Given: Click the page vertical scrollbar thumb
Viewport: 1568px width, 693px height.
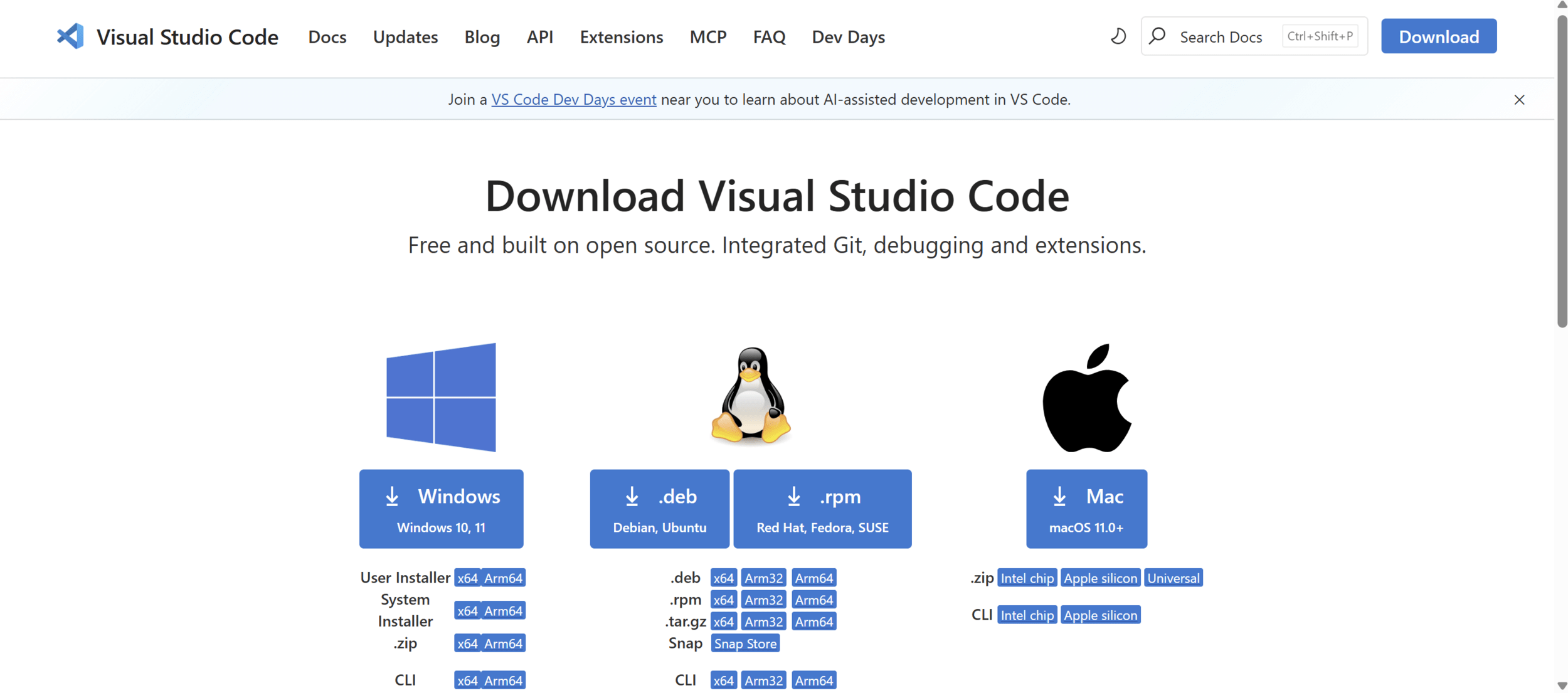Looking at the screenshot, I should point(1561,169).
